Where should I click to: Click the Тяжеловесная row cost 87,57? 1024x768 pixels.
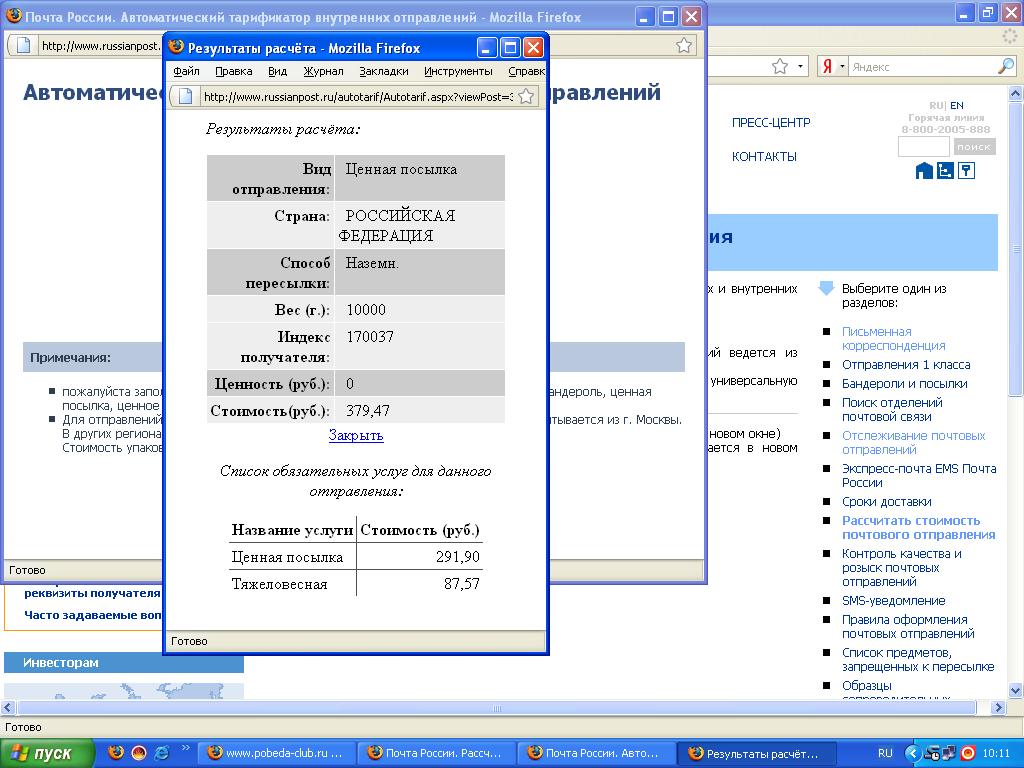[462, 584]
